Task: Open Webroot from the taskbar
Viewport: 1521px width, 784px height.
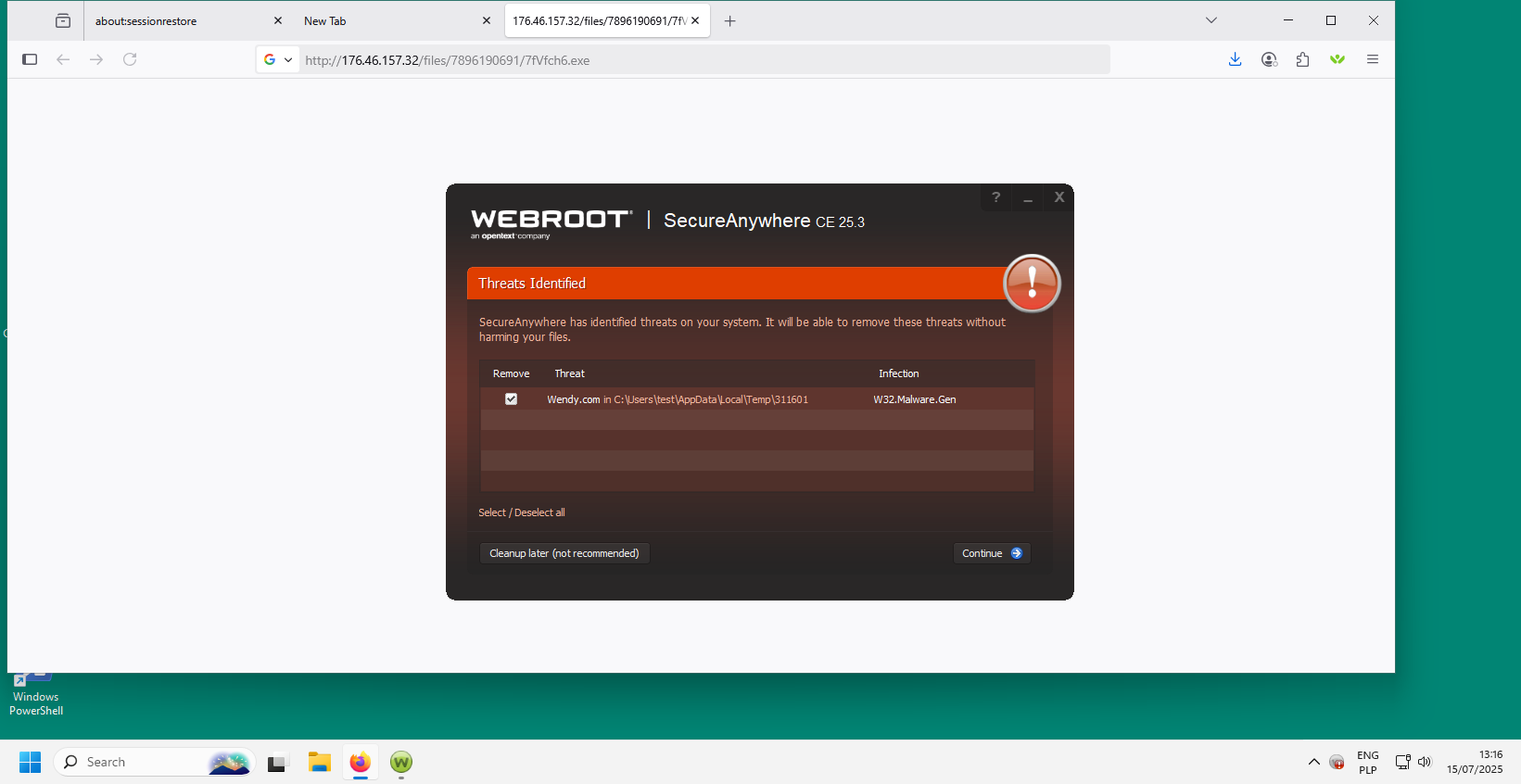Action: (401, 762)
